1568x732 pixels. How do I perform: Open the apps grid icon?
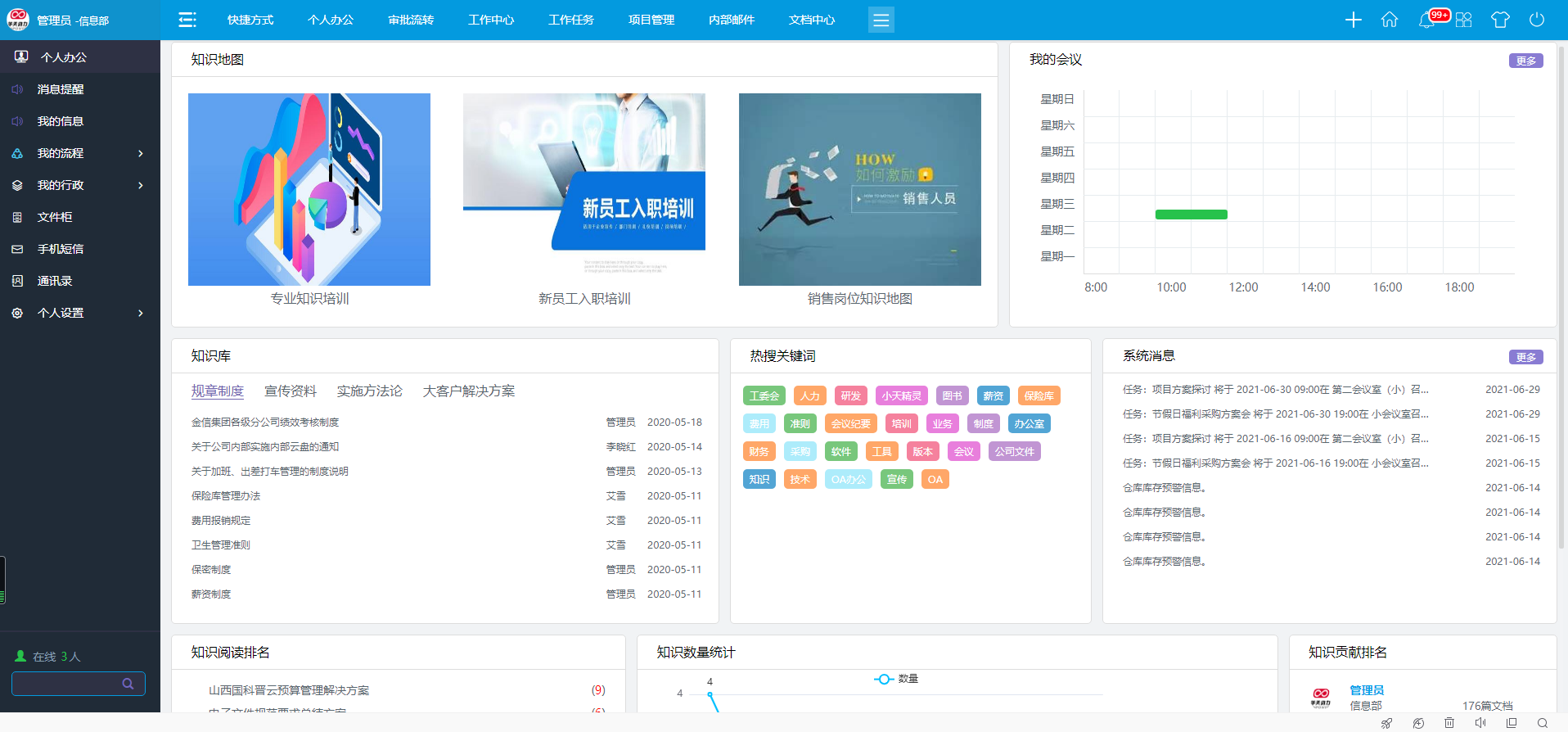point(1463,20)
